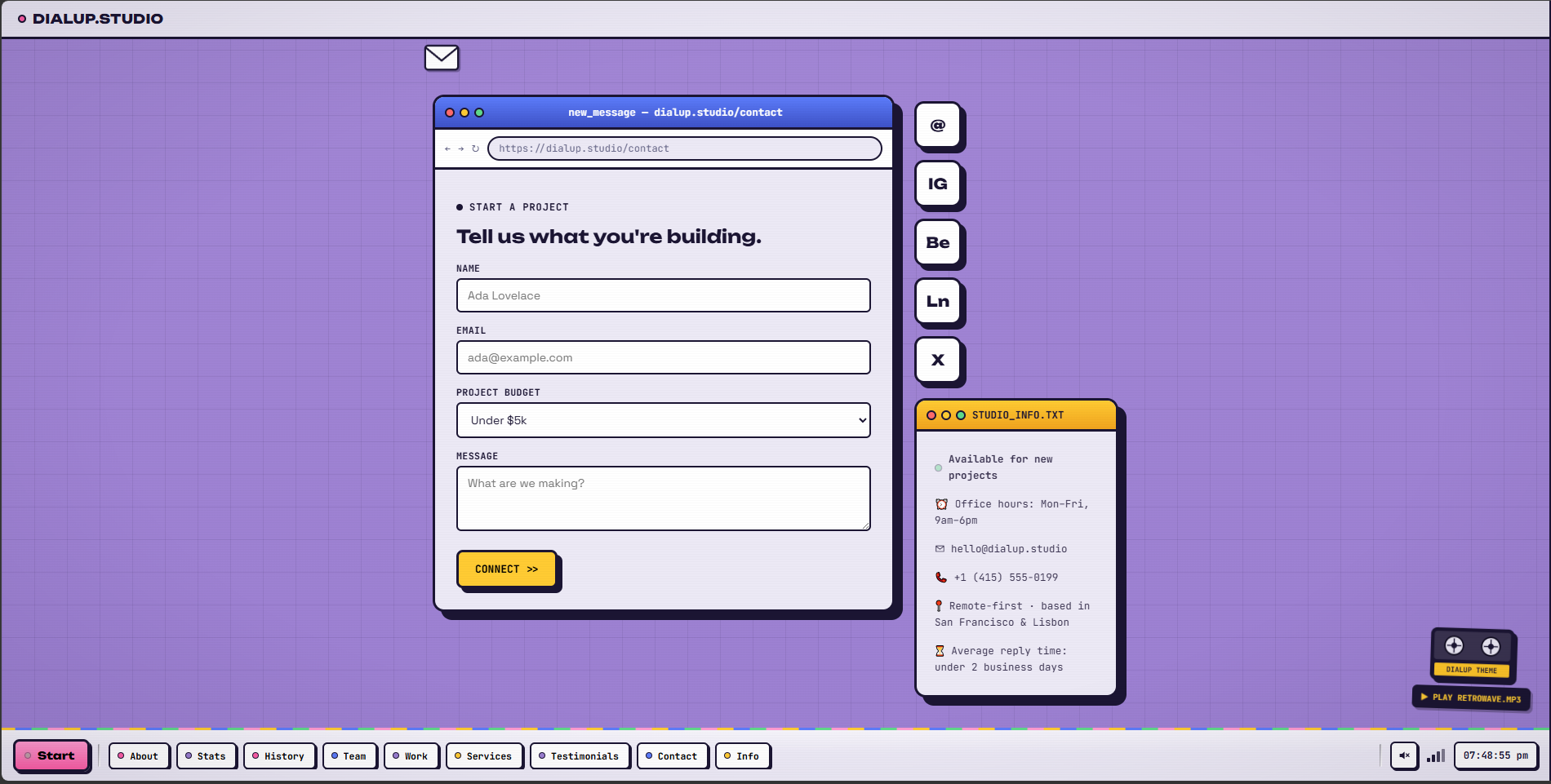Click the green dot on STUDIO_INFO.TXT window

tap(961, 415)
